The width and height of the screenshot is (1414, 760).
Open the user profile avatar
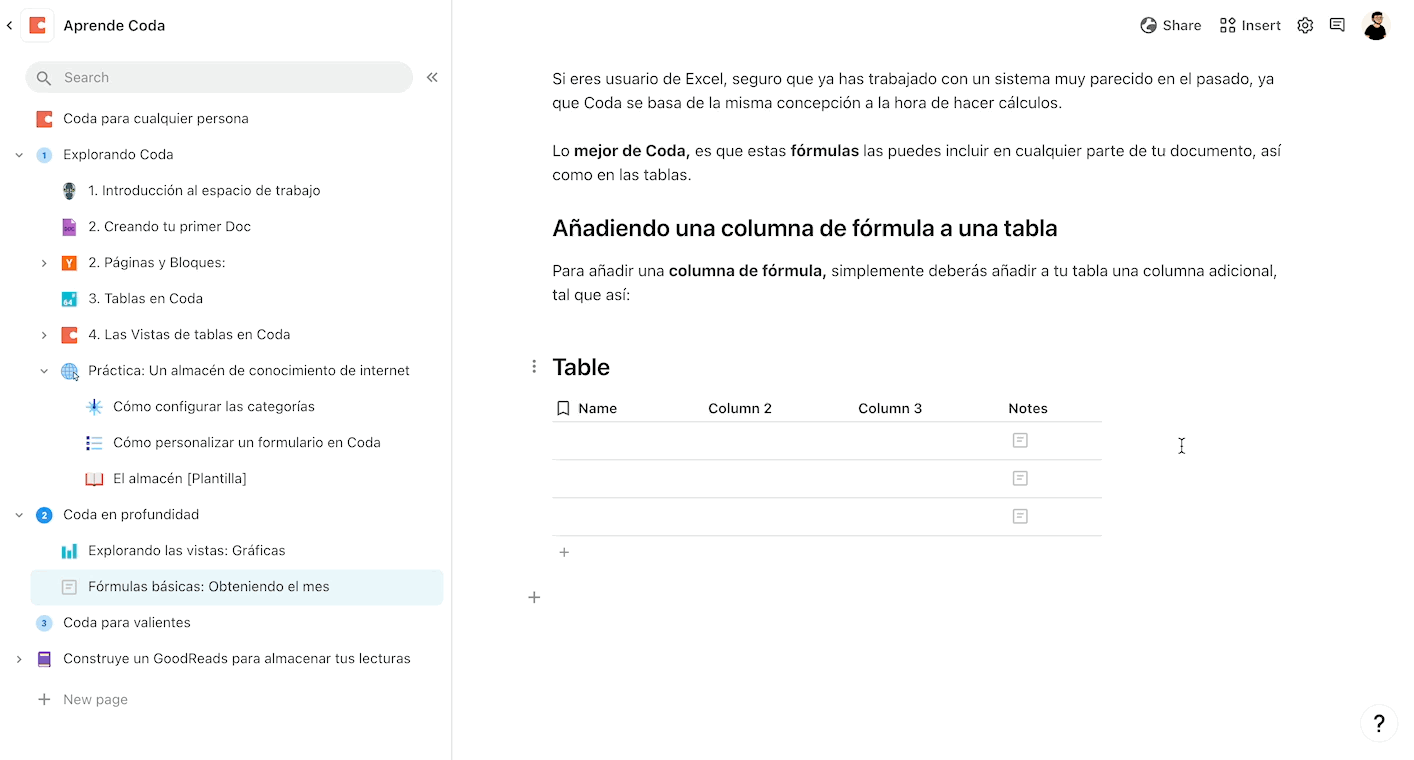[x=1376, y=25]
